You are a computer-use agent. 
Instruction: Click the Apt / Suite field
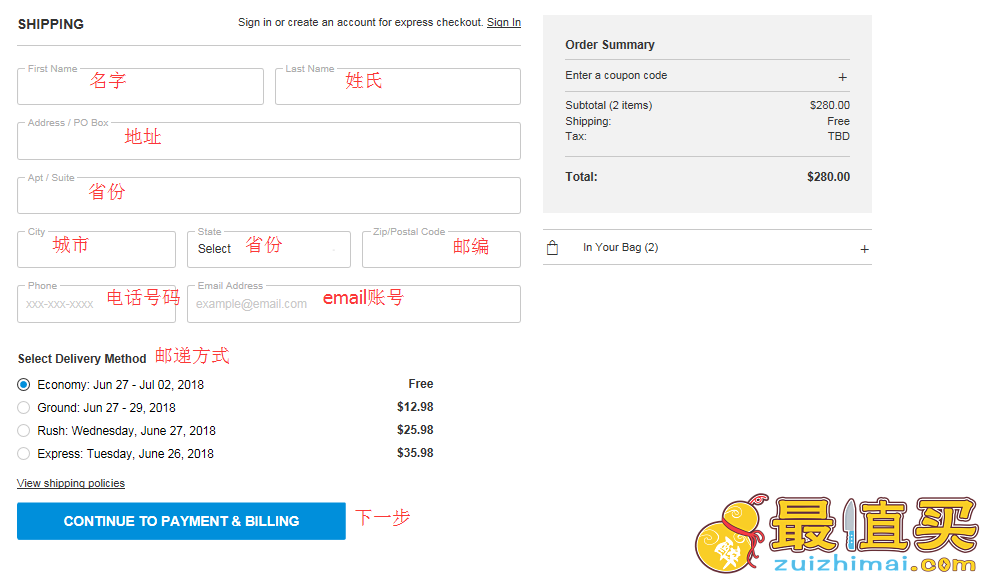[x=269, y=195]
